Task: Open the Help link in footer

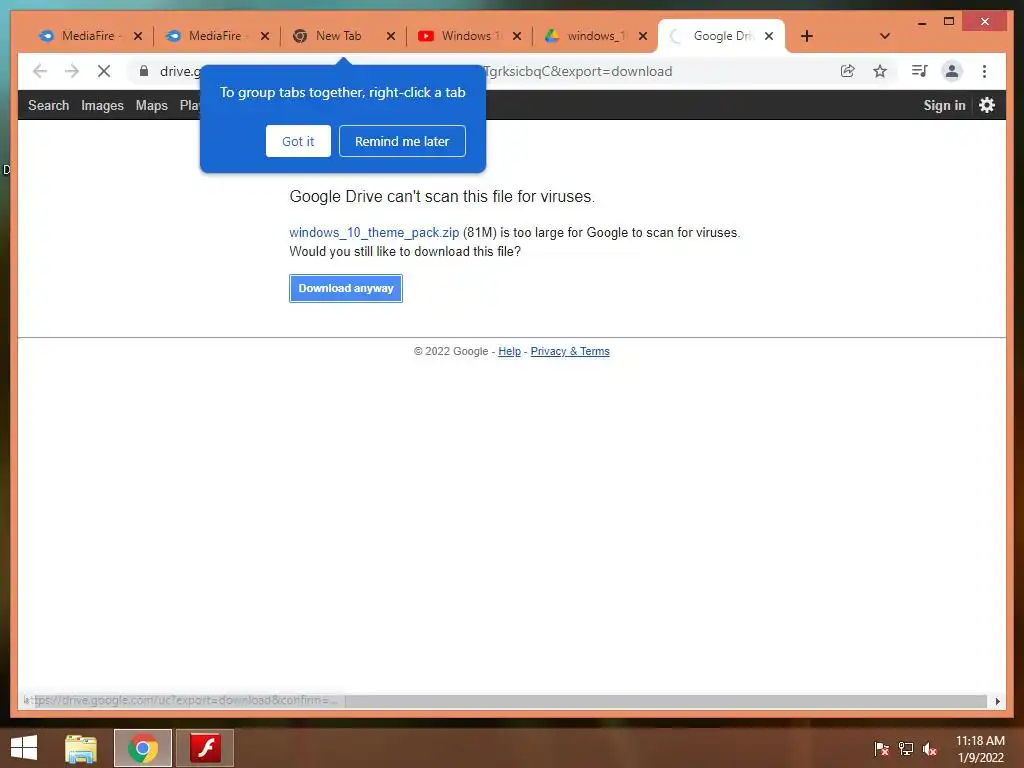Action: (509, 351)
